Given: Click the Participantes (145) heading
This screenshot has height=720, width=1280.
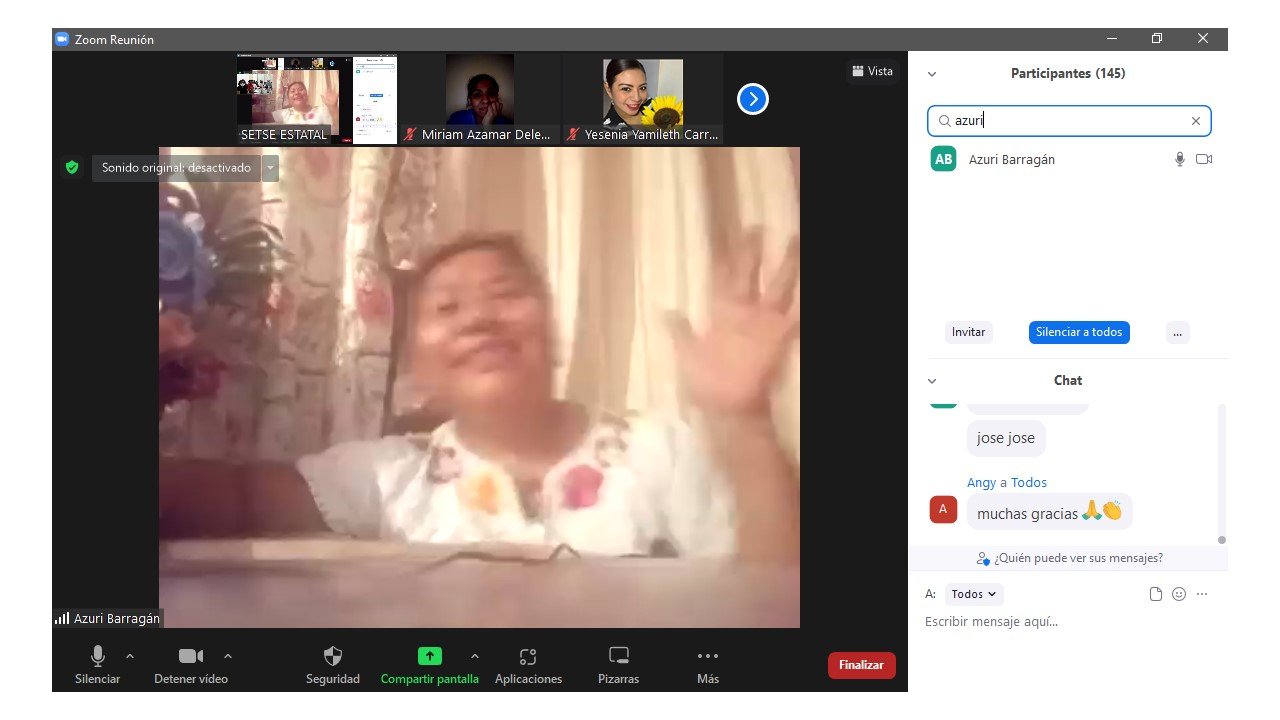Looking at the screenshot, I should pos(1068,74).
